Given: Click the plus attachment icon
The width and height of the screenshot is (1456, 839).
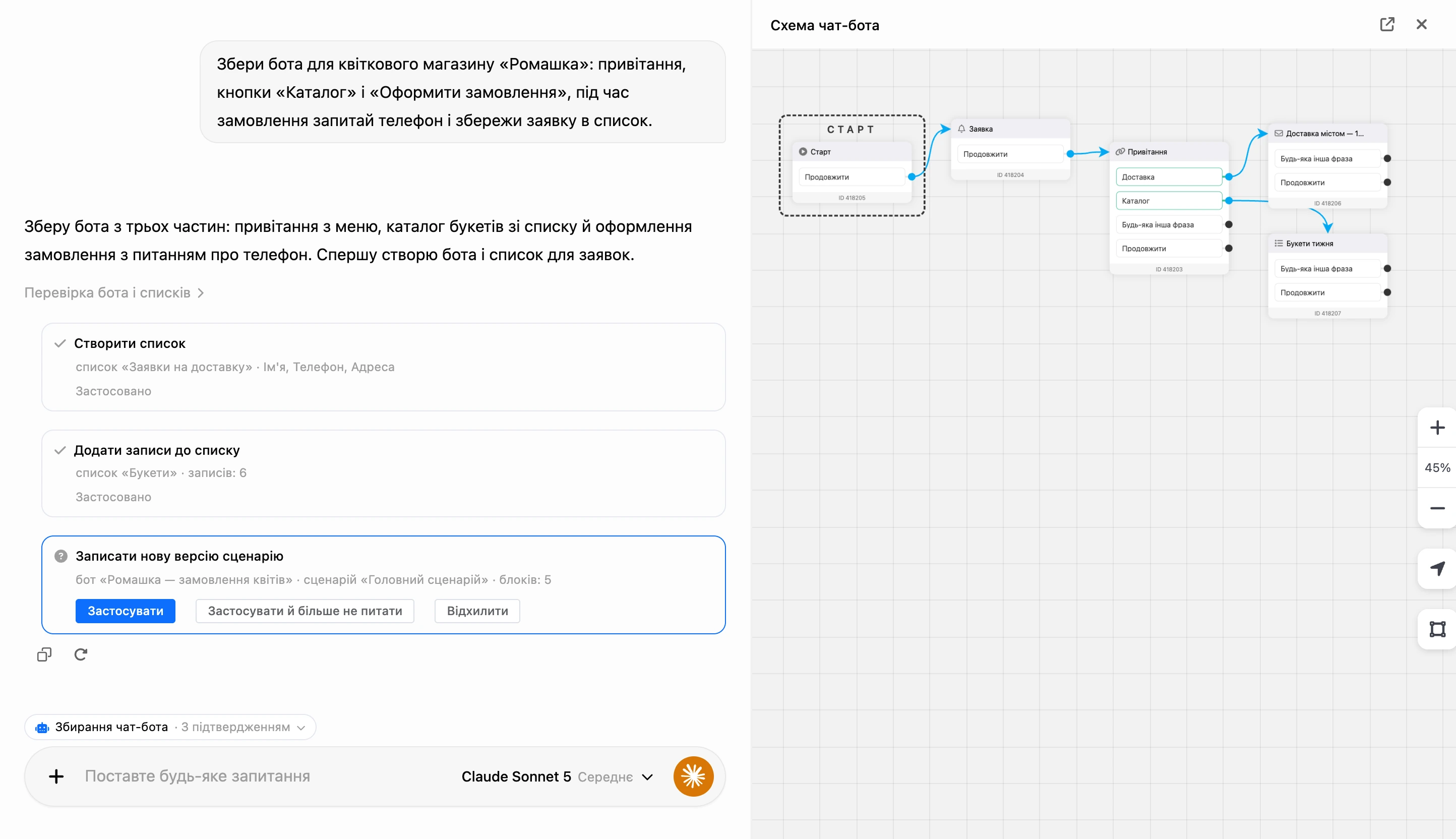Looking at the screenshot, I should click(x=56, y=776).
